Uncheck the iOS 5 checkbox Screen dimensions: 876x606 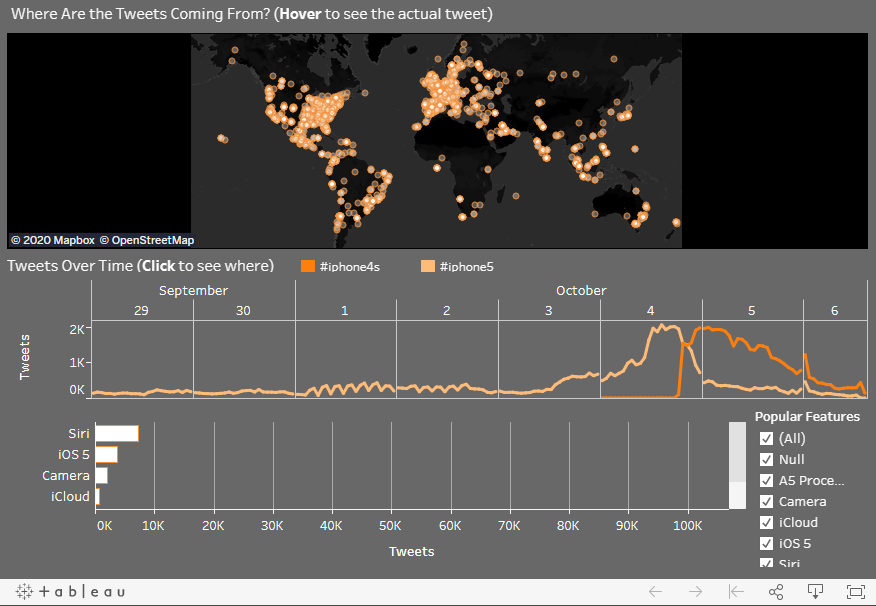[x=767, y=543]
